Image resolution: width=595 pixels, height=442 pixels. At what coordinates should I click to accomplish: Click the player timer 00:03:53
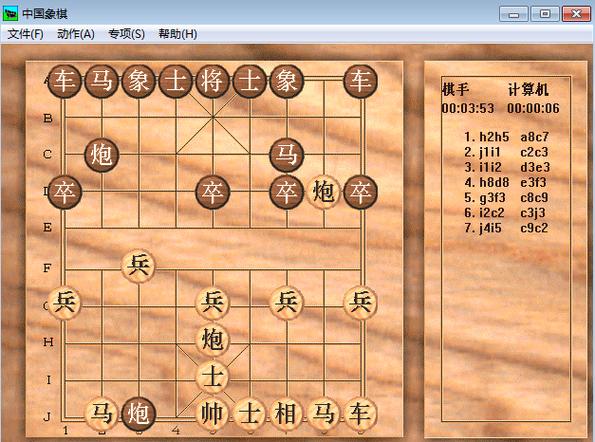point(468,109)
